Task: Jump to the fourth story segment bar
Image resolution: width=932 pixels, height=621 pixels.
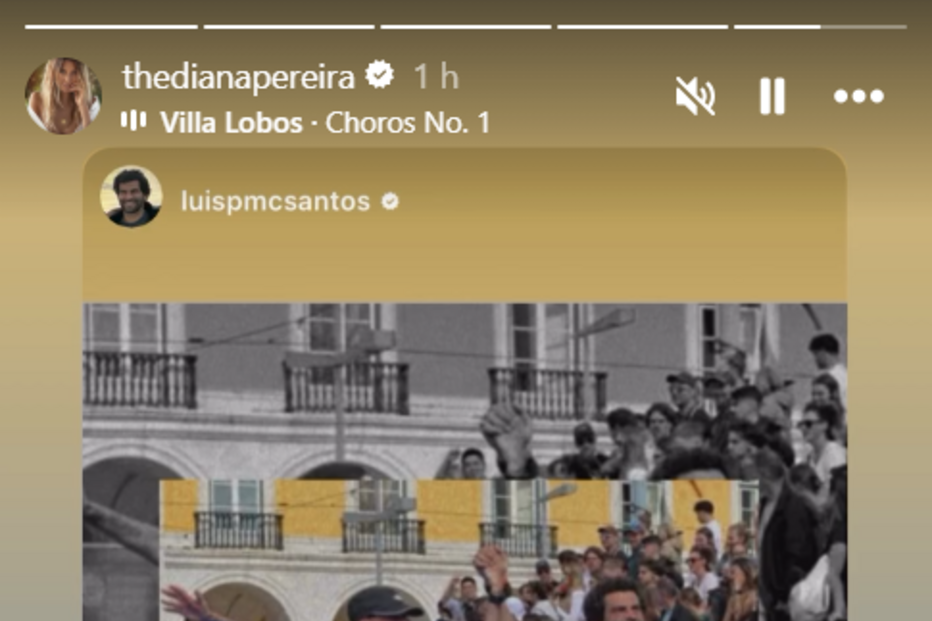Action: click(x=643, y=27)
